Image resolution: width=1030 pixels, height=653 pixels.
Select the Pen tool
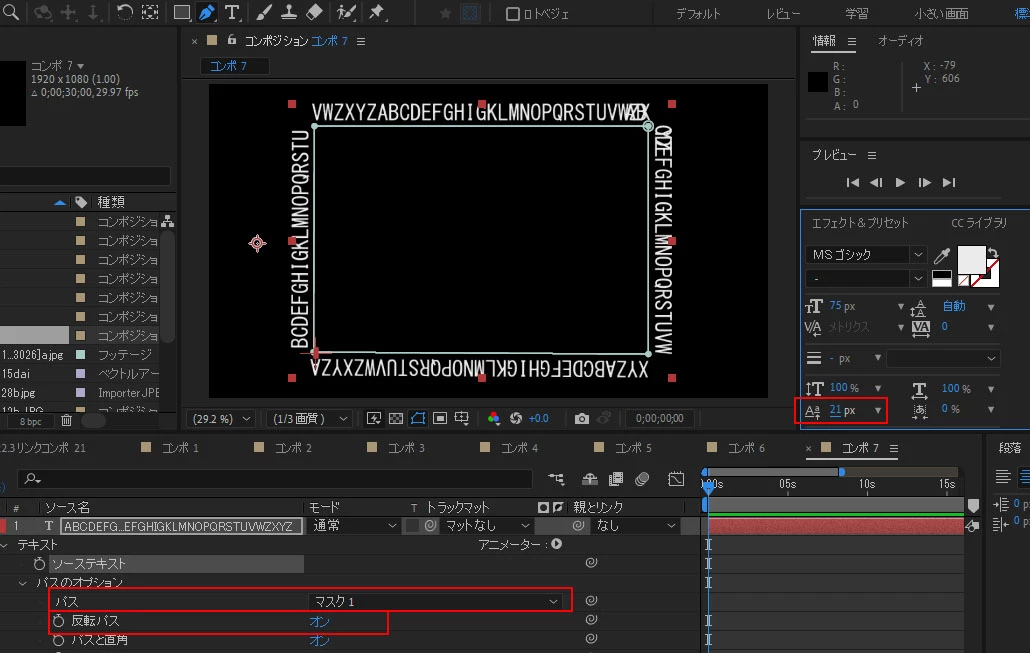206,12
